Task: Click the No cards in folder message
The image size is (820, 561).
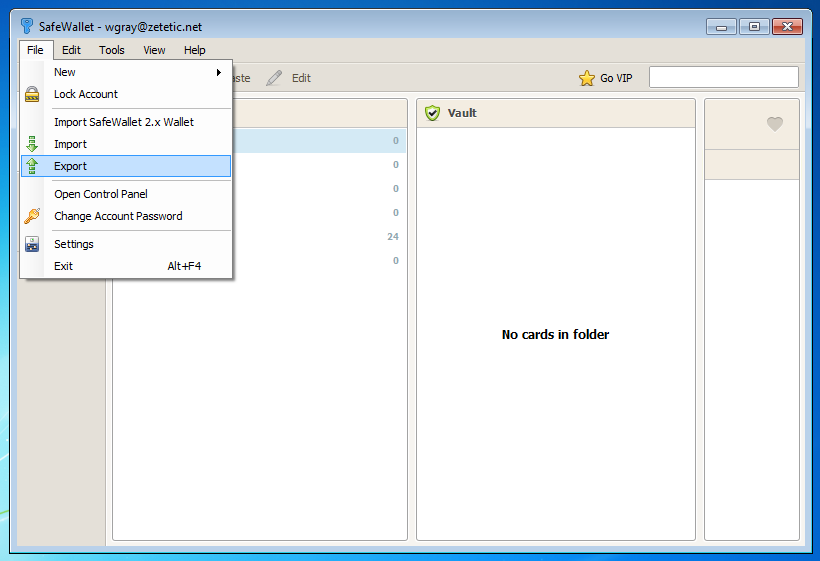Action: [555, 335]
